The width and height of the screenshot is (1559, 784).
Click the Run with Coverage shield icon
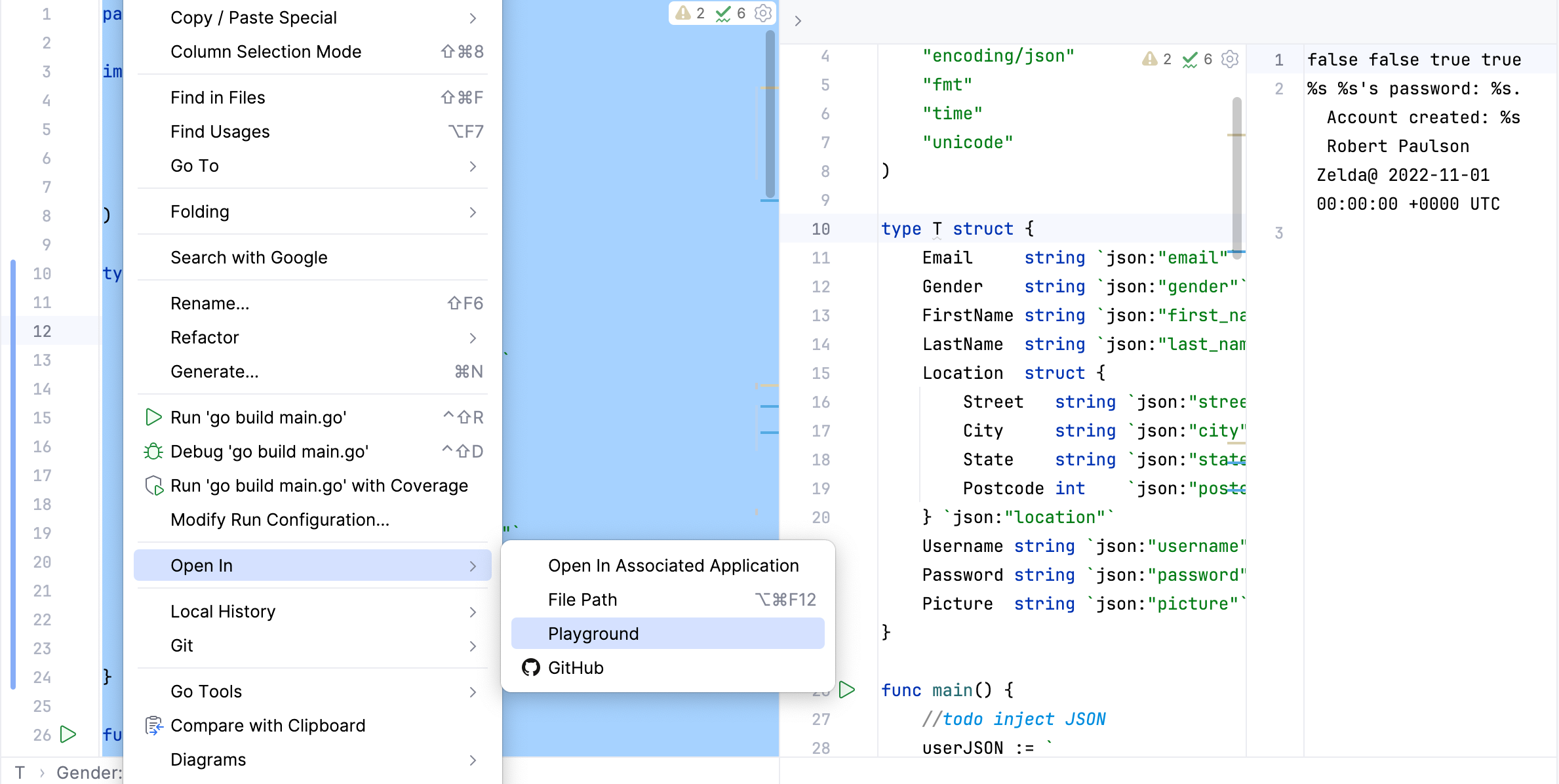pyautogui.click(x=153, y=486)
